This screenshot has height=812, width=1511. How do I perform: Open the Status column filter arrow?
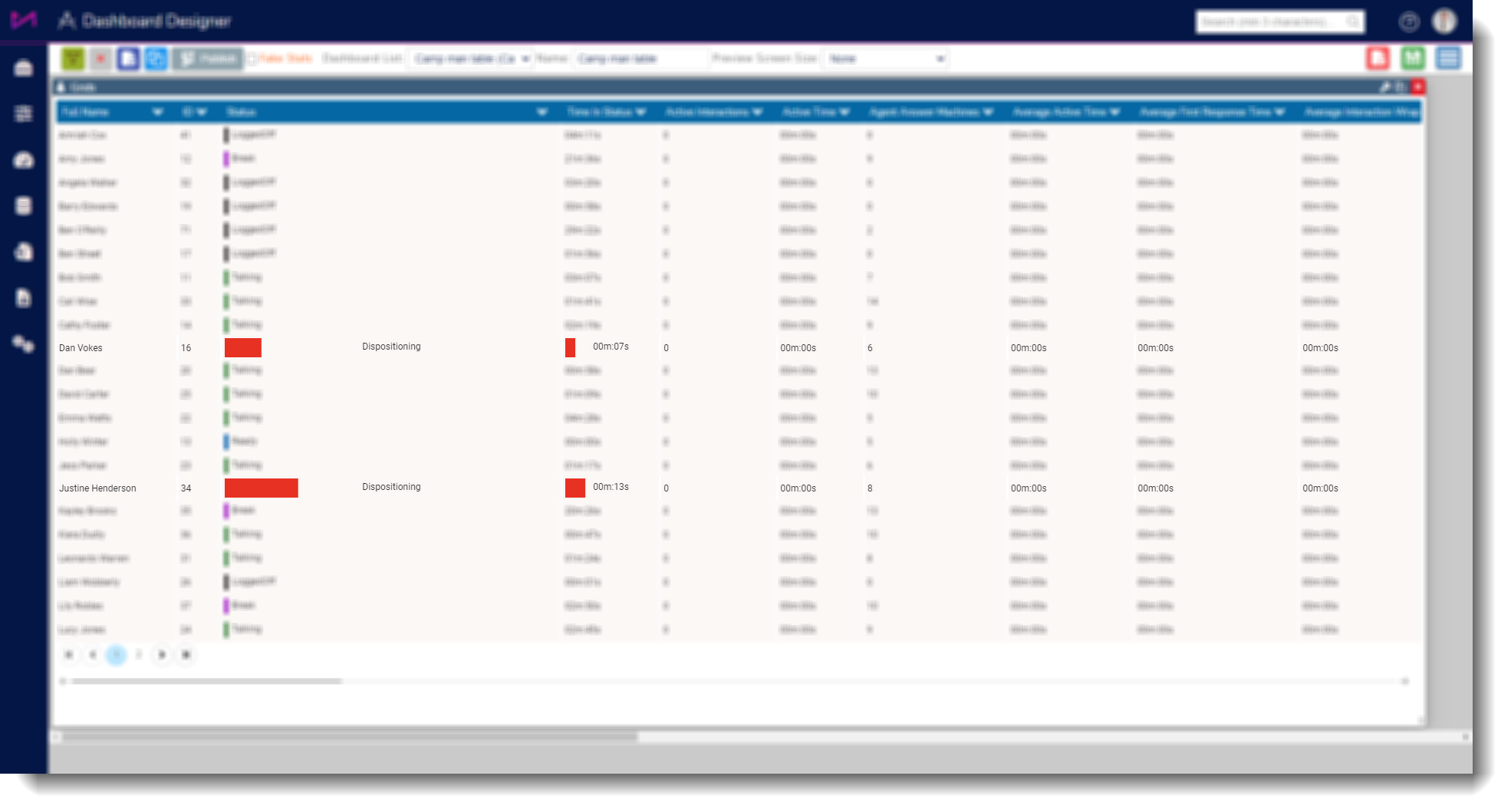click(x=542, y=112)
